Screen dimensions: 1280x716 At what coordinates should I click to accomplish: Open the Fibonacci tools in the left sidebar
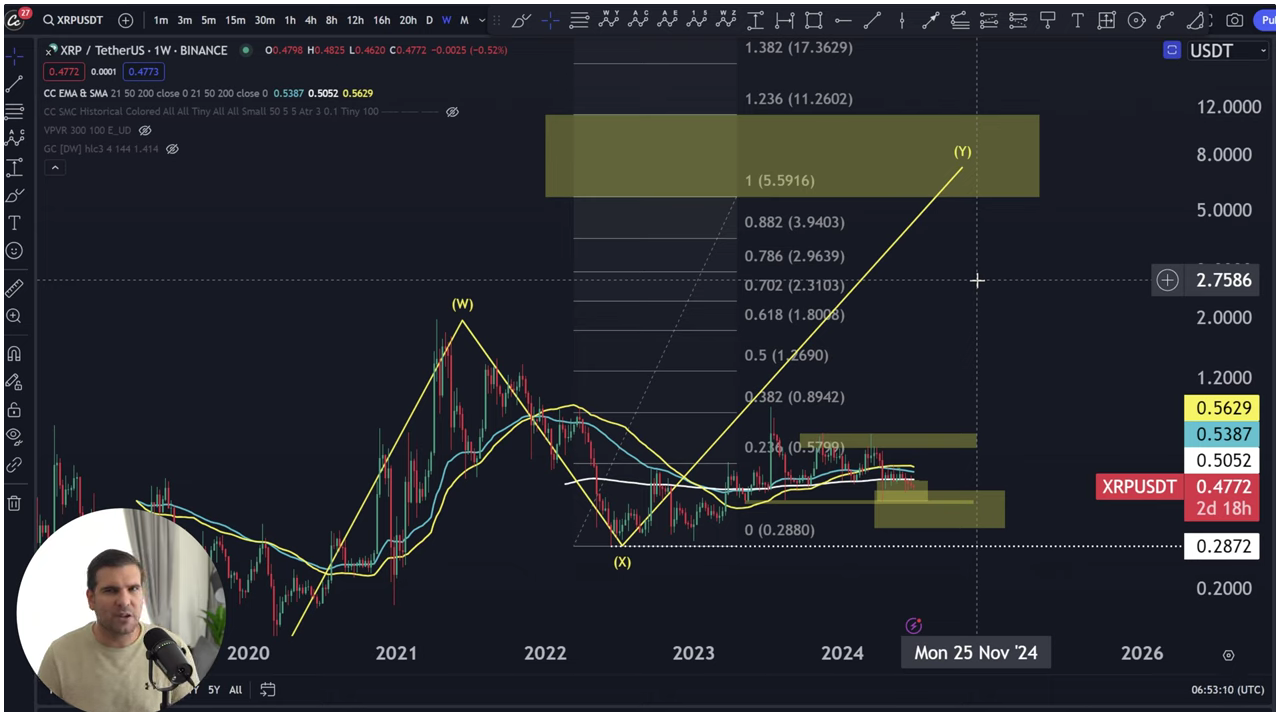pyautogui.click(x=14, y=111)
